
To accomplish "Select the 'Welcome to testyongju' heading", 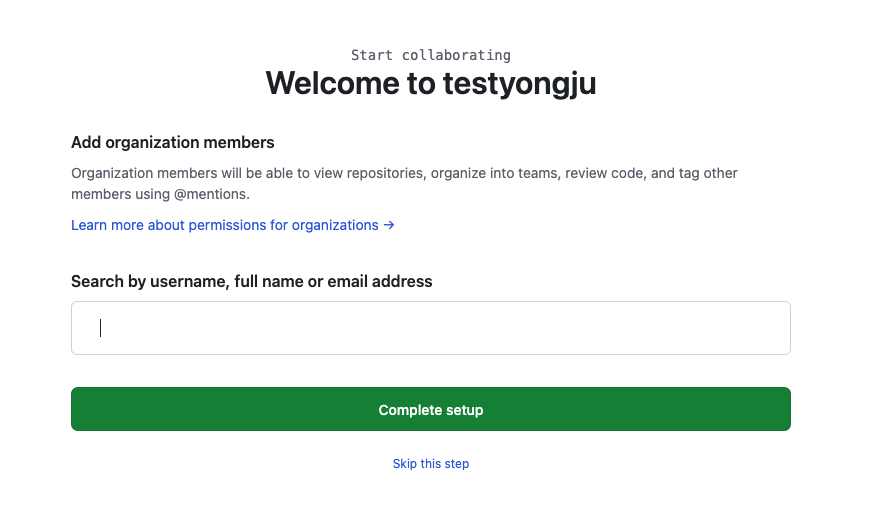I will (x=430, y=83).
